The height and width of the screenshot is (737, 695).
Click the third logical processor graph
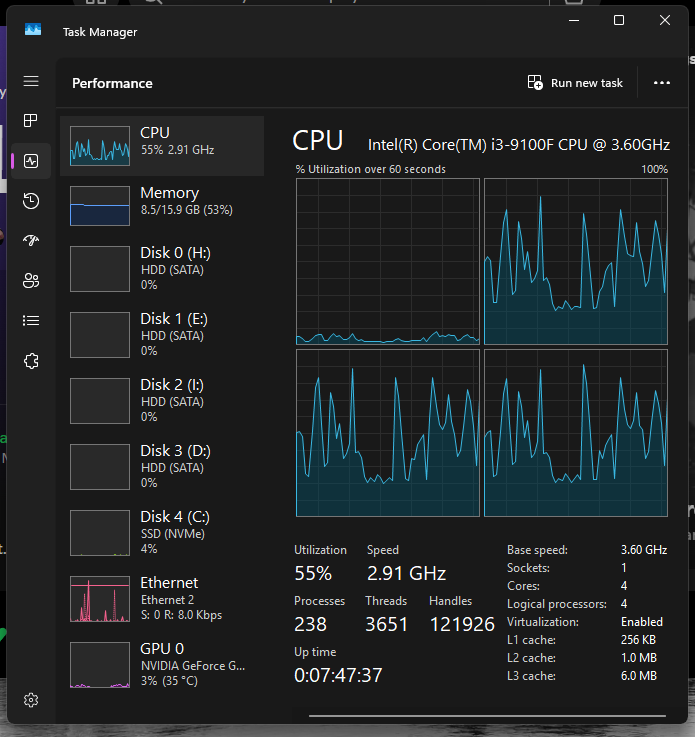pyautogui.click(x=388, y=433)
